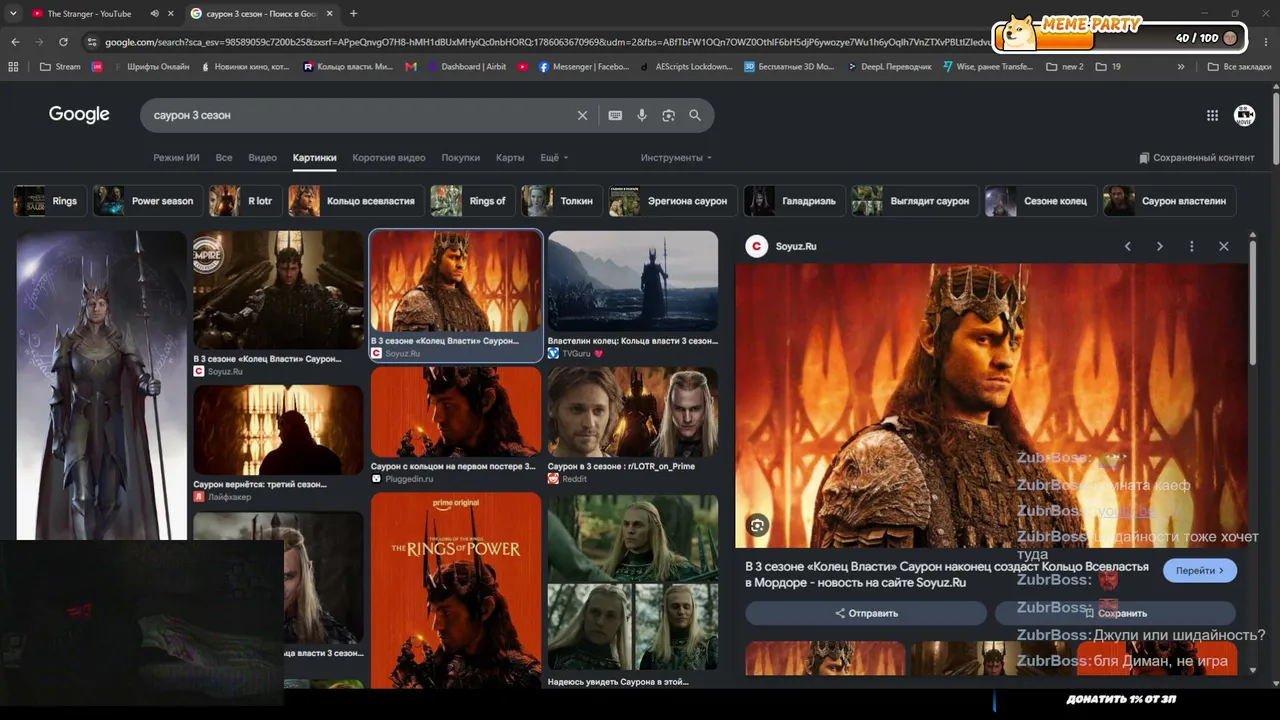The image size is (1280, 720).
Task: Expand the browser tab search dropdown
Action: click(x=13, y=14)
